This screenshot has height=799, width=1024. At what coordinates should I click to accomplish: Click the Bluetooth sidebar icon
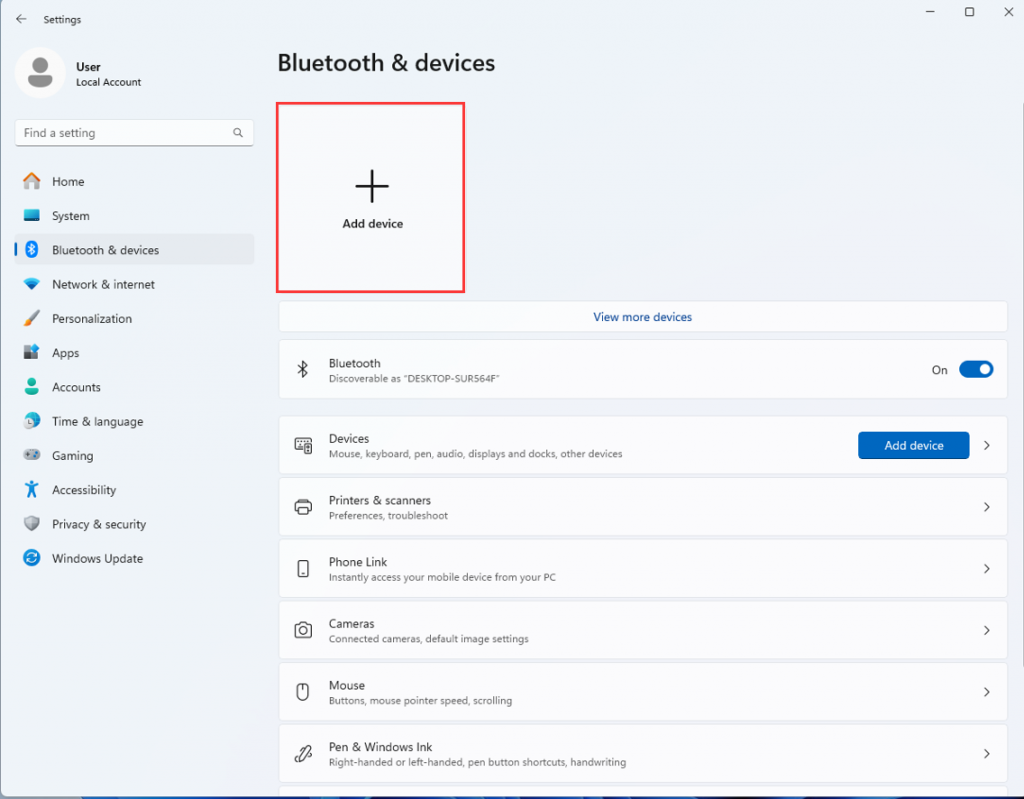31,250
